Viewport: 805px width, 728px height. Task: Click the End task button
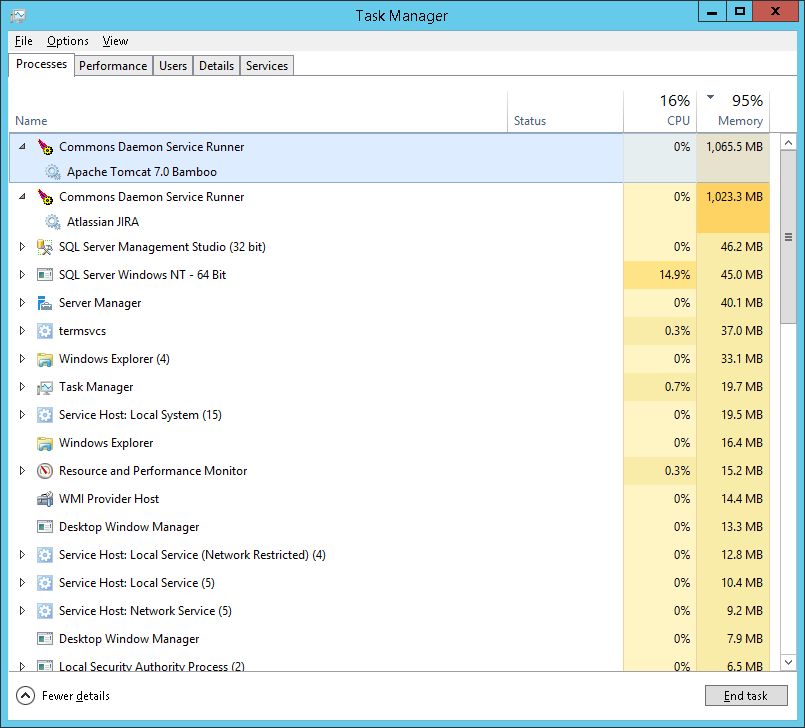746,695
